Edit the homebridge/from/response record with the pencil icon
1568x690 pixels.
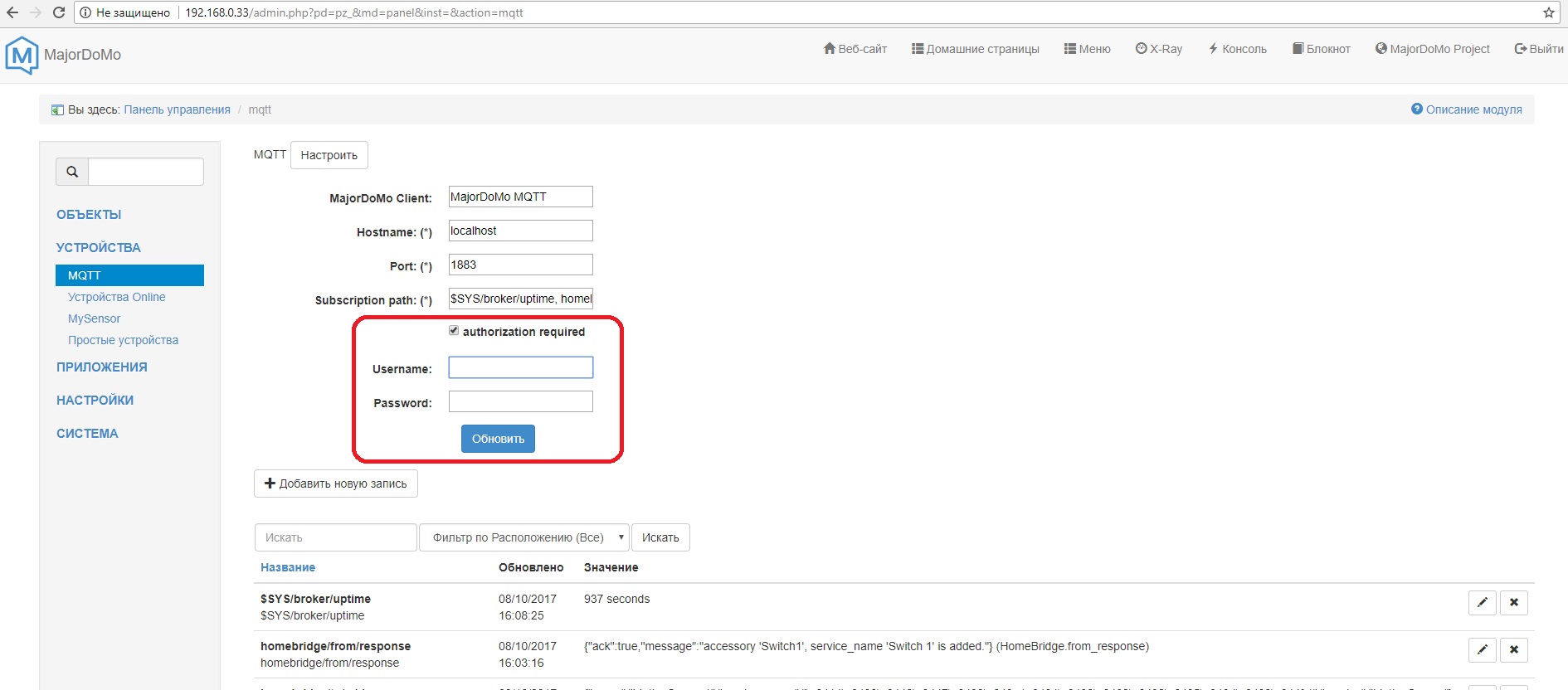click(1482, 649)
